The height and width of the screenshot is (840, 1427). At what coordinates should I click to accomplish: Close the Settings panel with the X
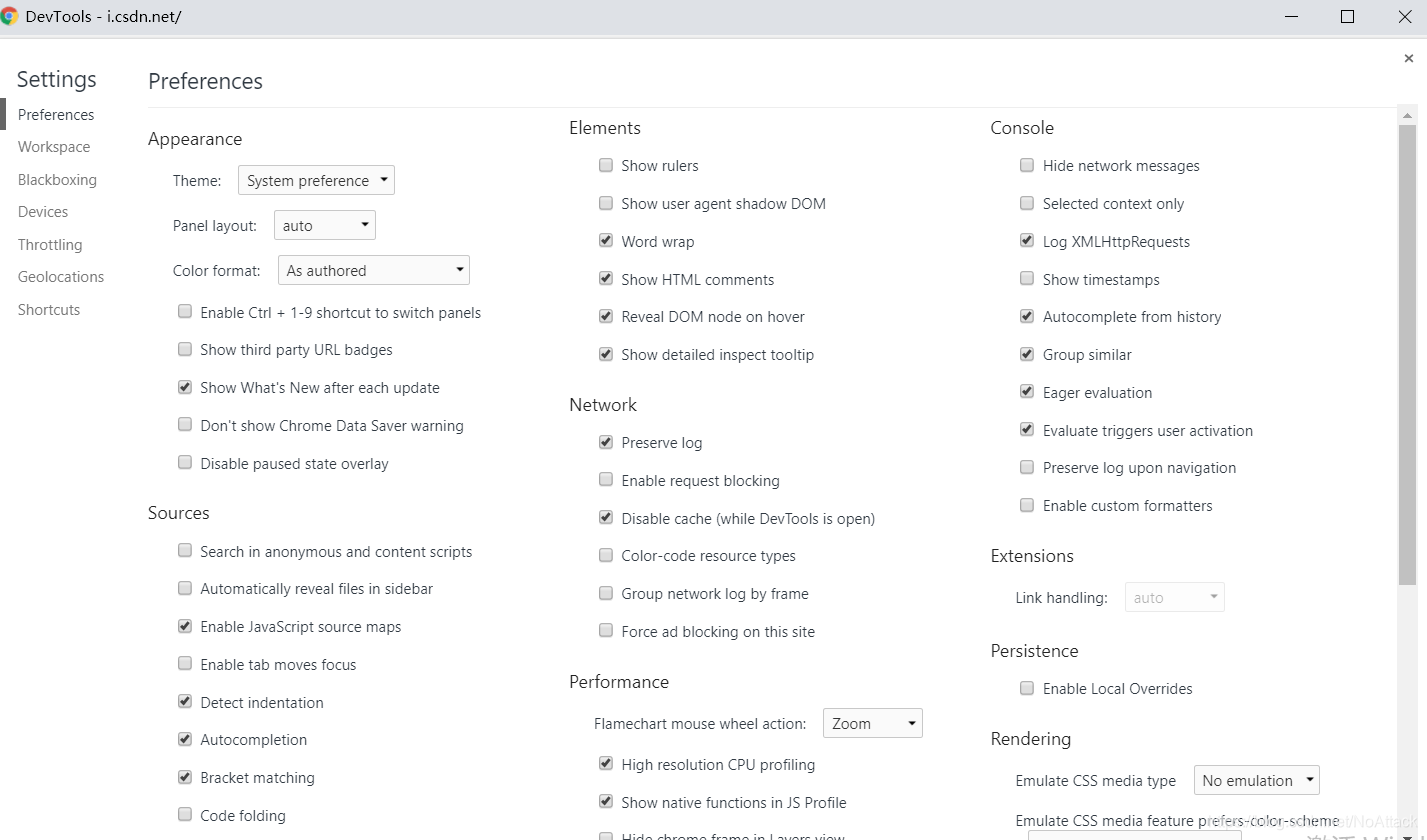click(1408, 59)
